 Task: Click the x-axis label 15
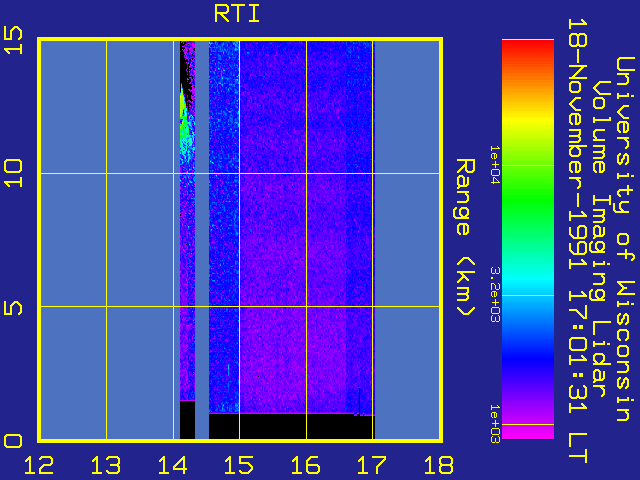tap(239, 465)
